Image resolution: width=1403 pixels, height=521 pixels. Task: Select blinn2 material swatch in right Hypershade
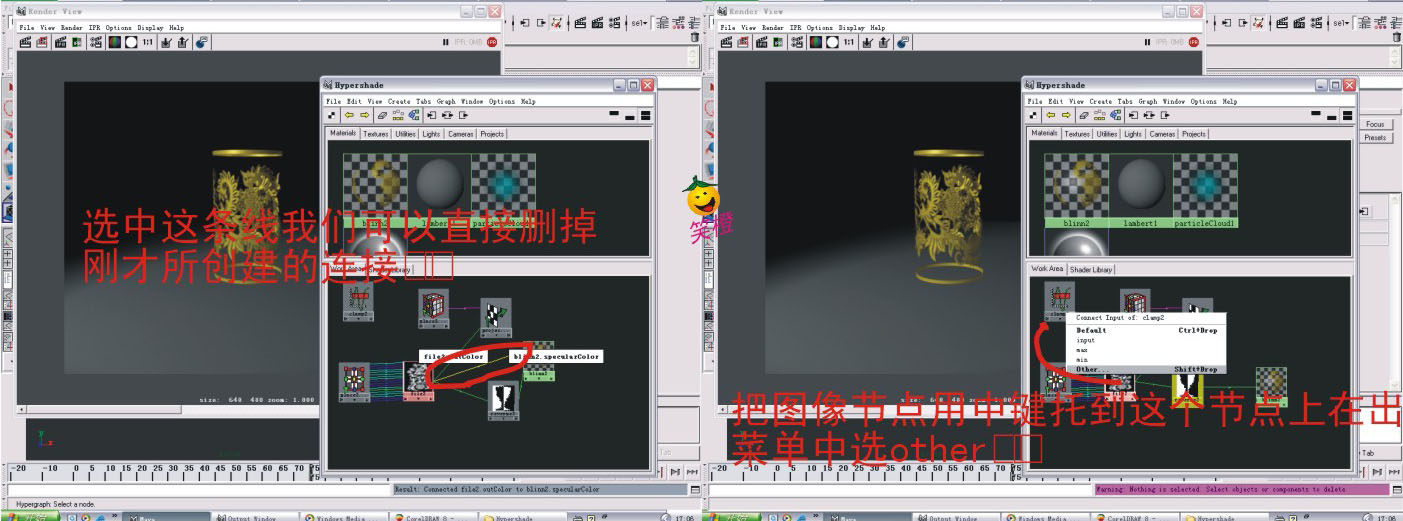pyautogui.click(x=1076, y=190)
